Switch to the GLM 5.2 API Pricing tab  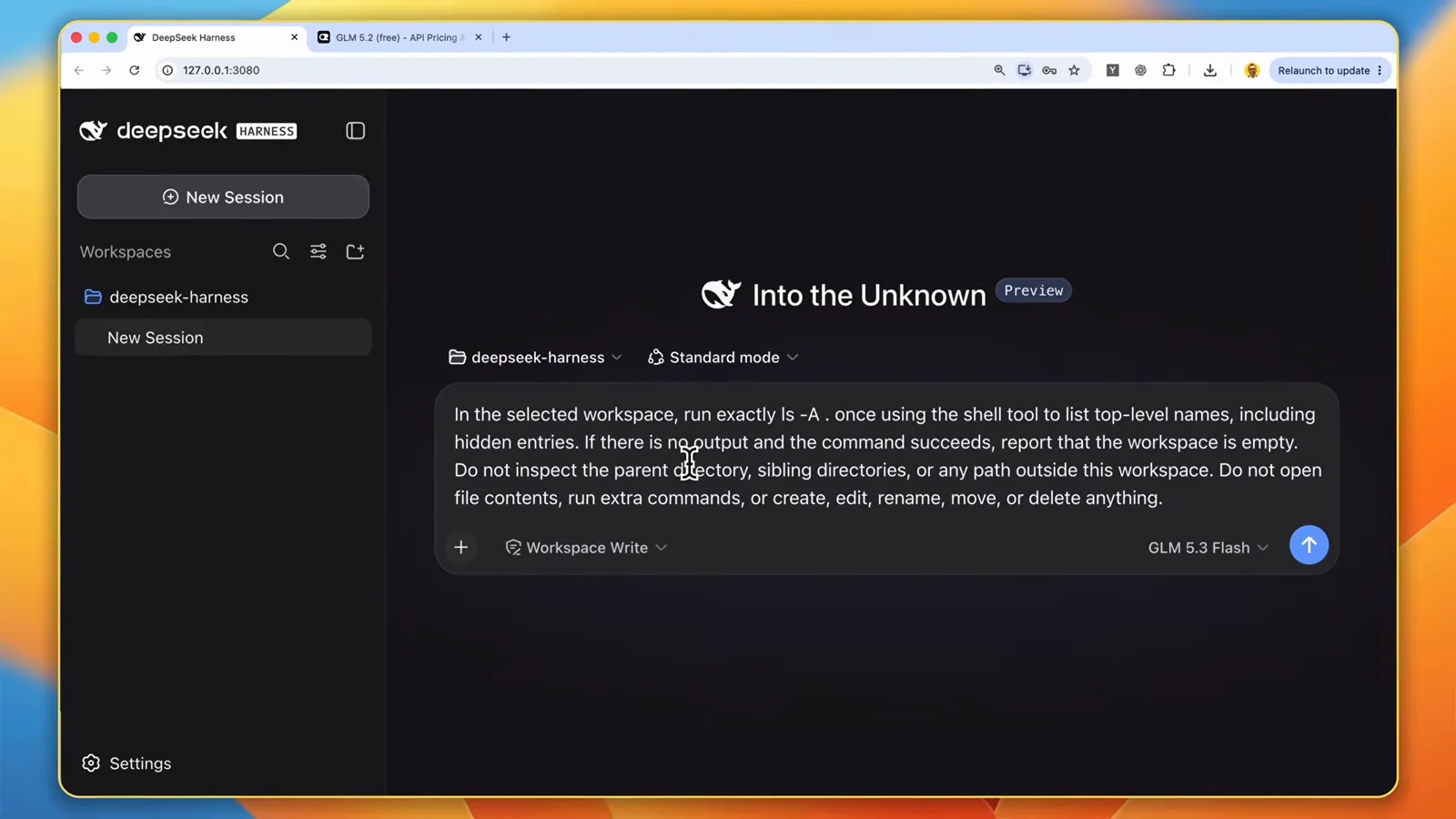[400, 37]
